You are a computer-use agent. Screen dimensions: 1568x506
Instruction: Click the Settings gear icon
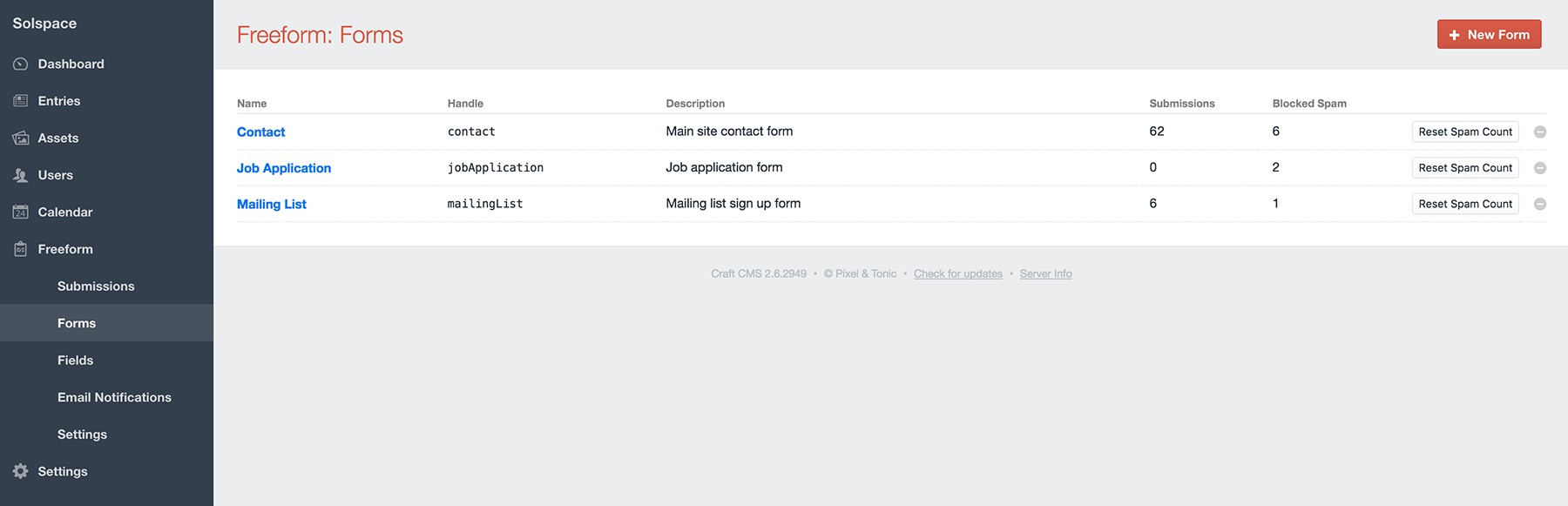point(21,471)
